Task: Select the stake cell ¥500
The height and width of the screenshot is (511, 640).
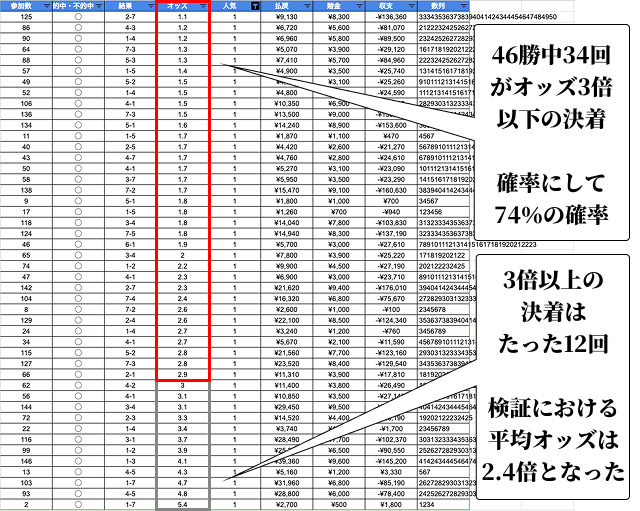Action: (338, 504)
